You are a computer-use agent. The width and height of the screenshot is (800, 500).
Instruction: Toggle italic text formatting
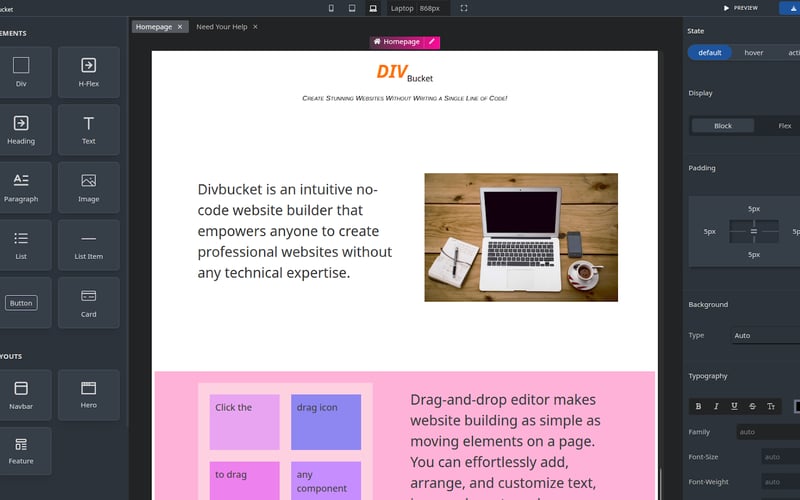click(x=716, y=406)
